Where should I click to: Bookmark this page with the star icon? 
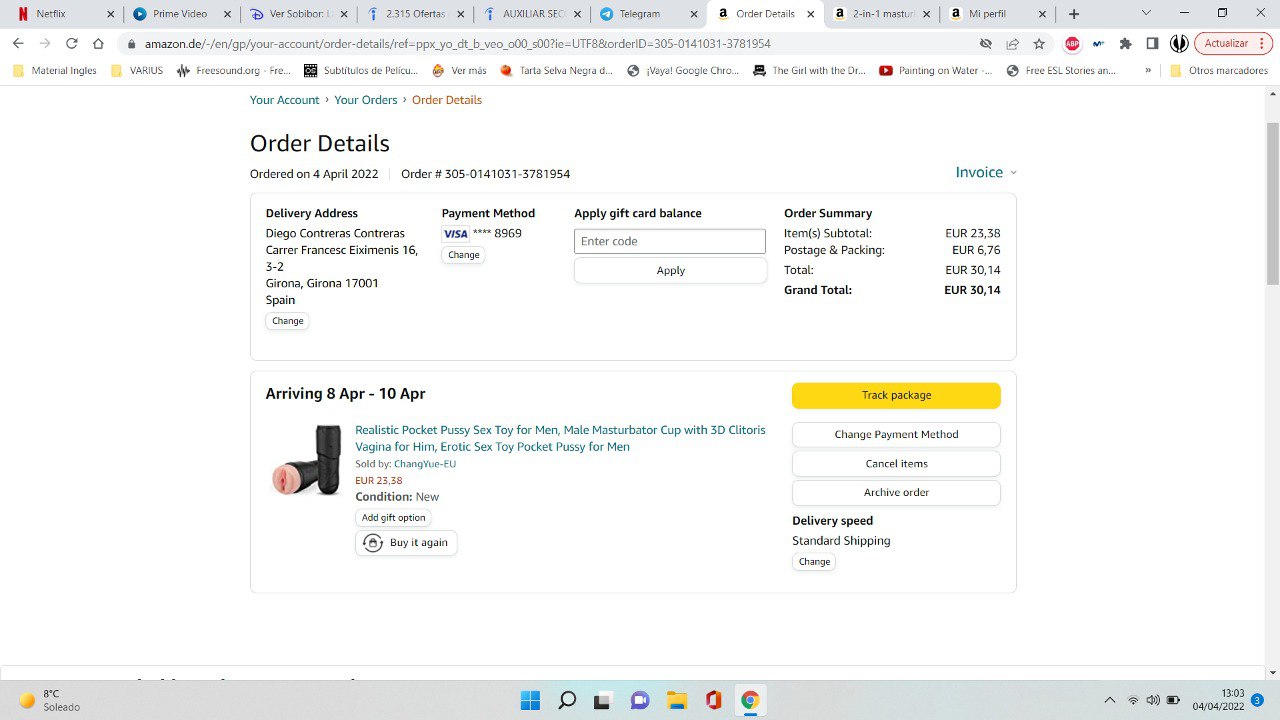point(1039,44)
